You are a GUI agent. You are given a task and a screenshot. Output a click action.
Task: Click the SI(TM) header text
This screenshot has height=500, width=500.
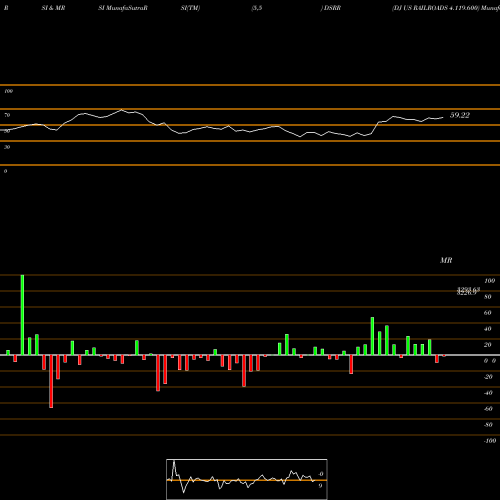coord(190,8)
